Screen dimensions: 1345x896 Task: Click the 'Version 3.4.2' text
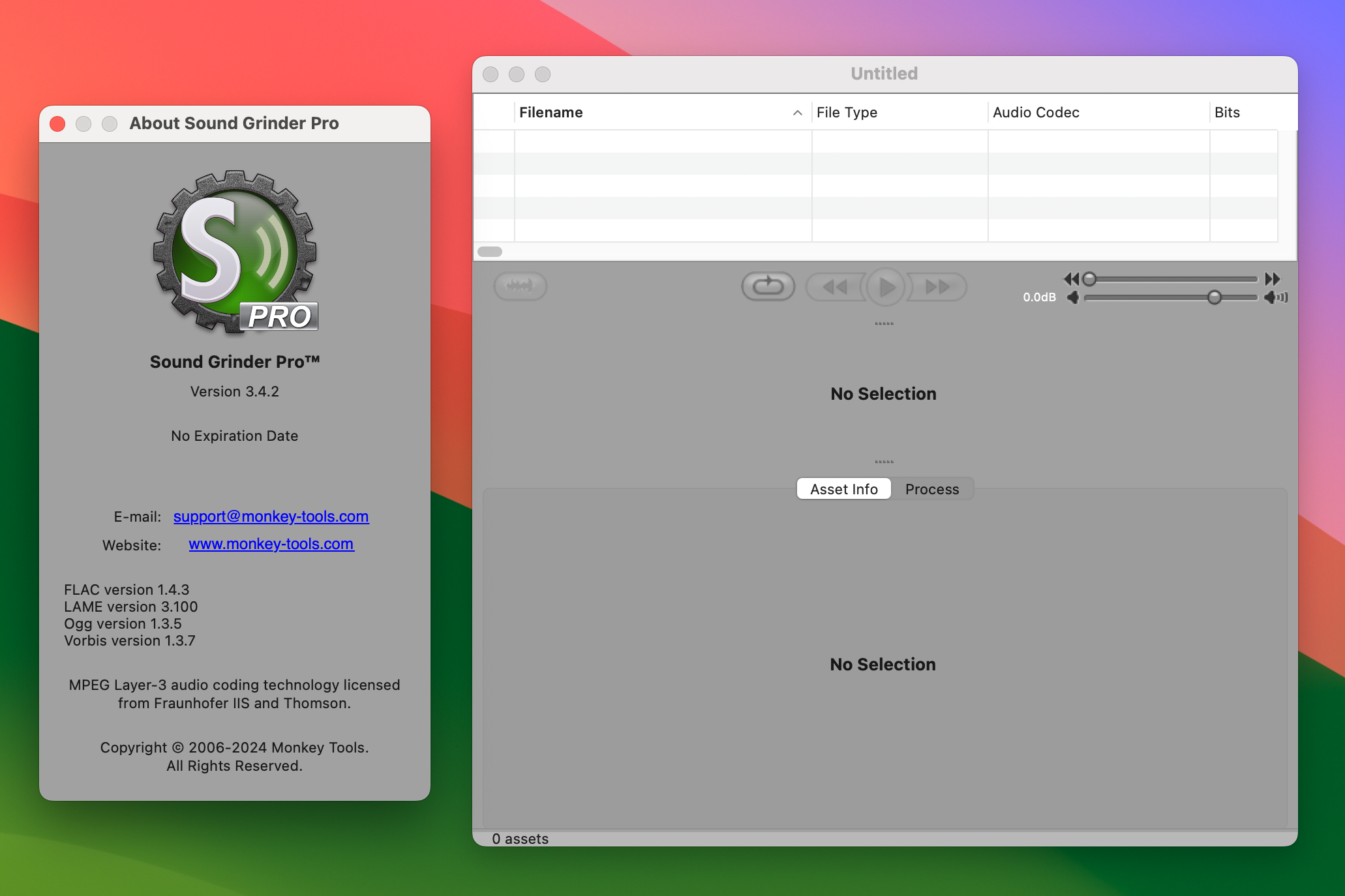pyautogui.click(x=235, y=391)
